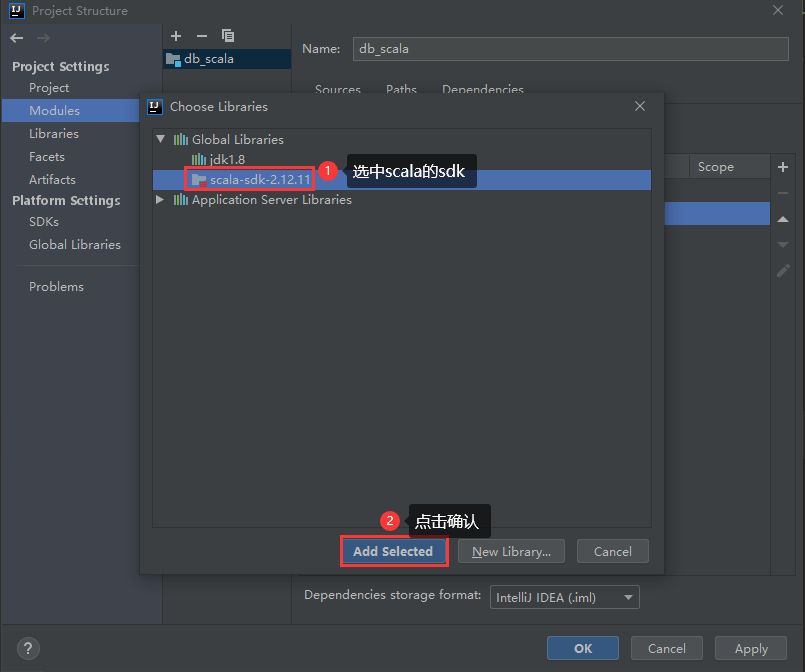Open the help question mark button

click(28, 648)
